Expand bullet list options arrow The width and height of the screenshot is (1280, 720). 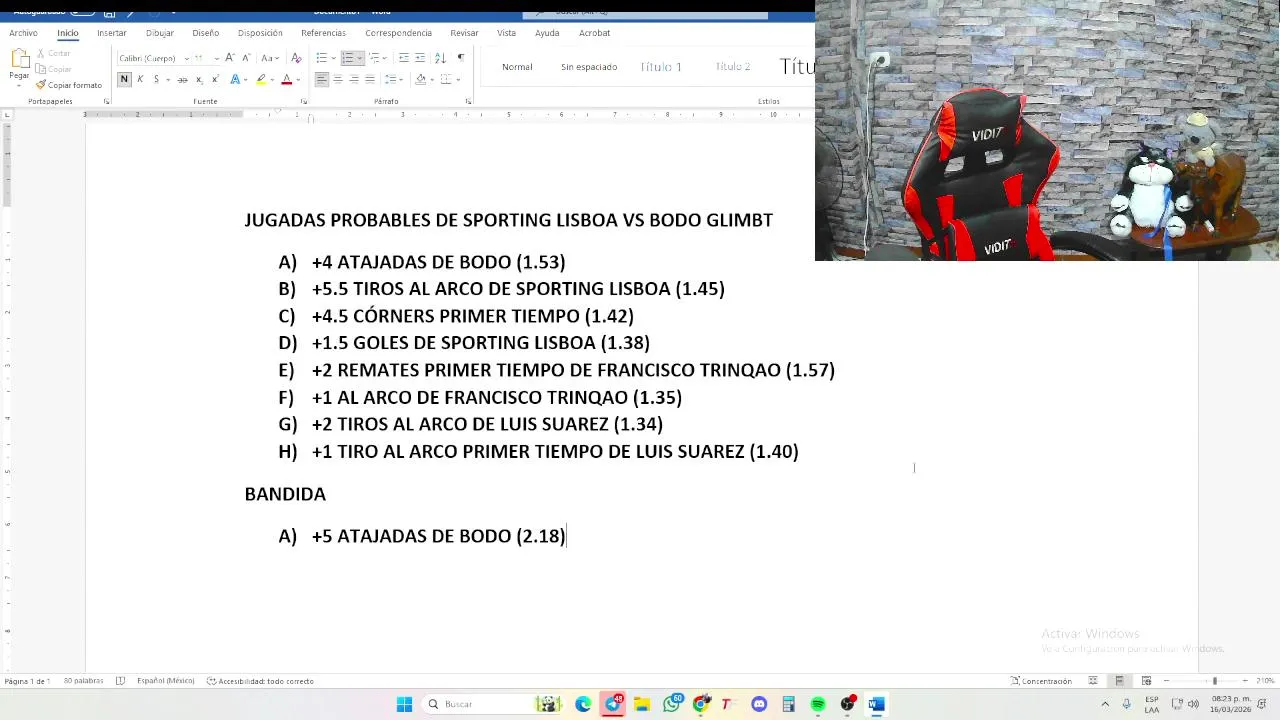[x=333, y=58]
